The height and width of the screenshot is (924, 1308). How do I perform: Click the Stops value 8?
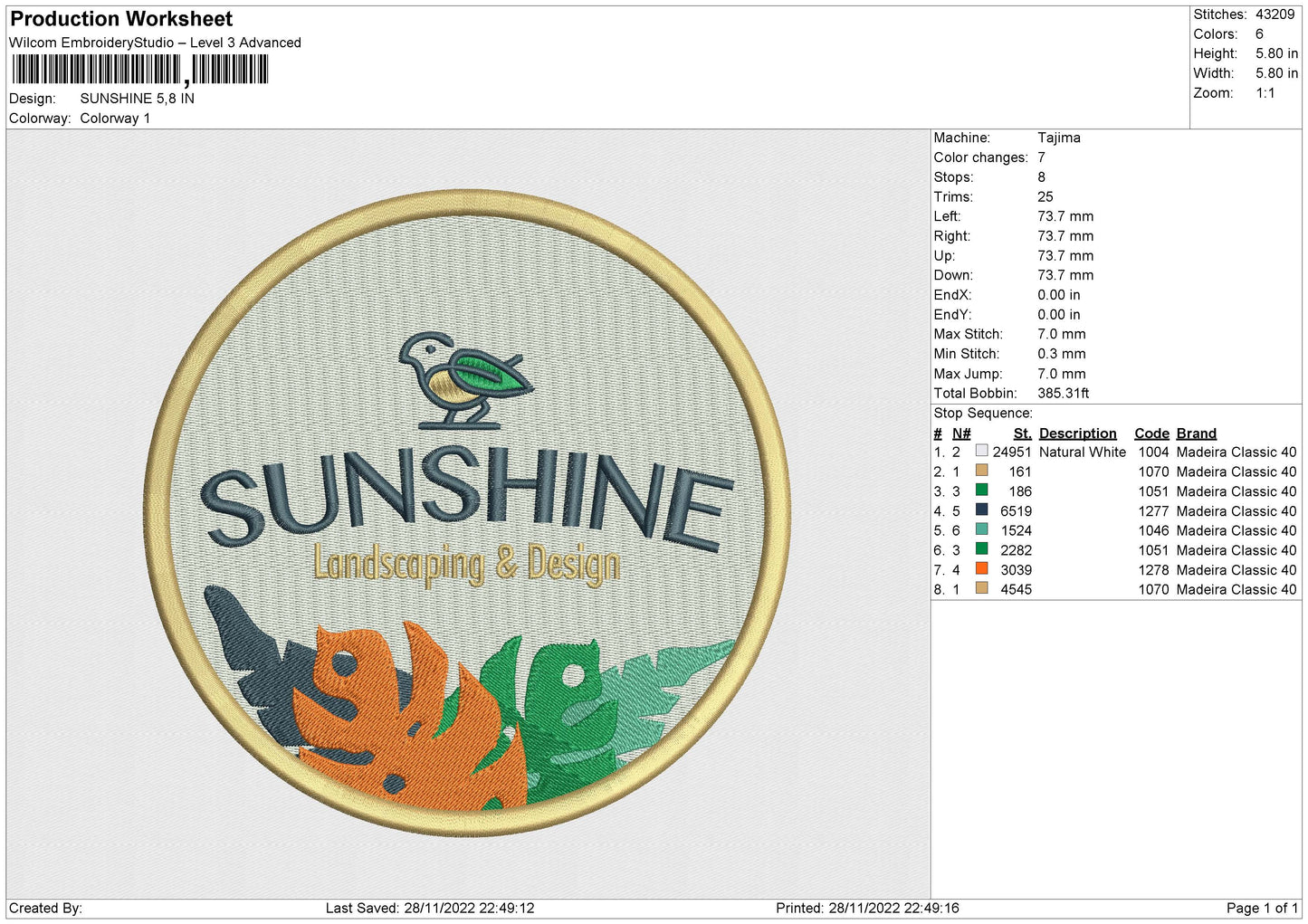tap(1042, 177)
